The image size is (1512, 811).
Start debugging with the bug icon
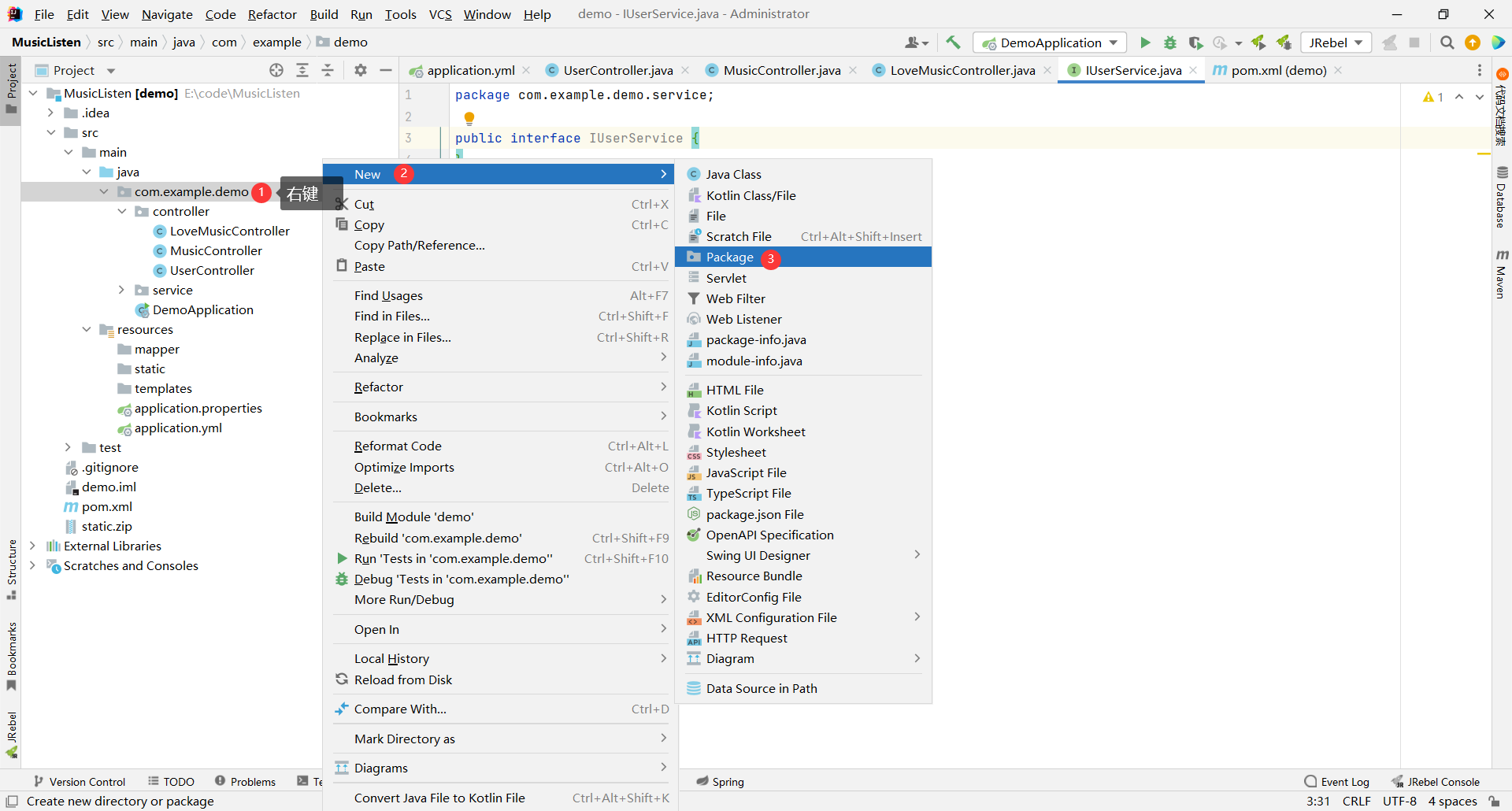[x=1170, y=43]
